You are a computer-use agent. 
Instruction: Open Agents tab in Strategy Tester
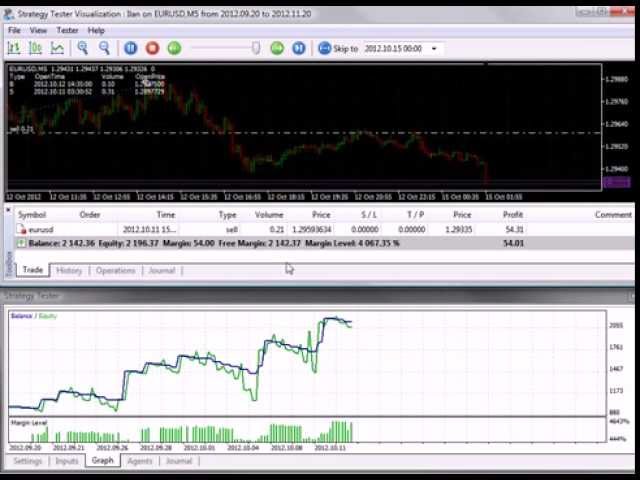click(x=139, y=461)
